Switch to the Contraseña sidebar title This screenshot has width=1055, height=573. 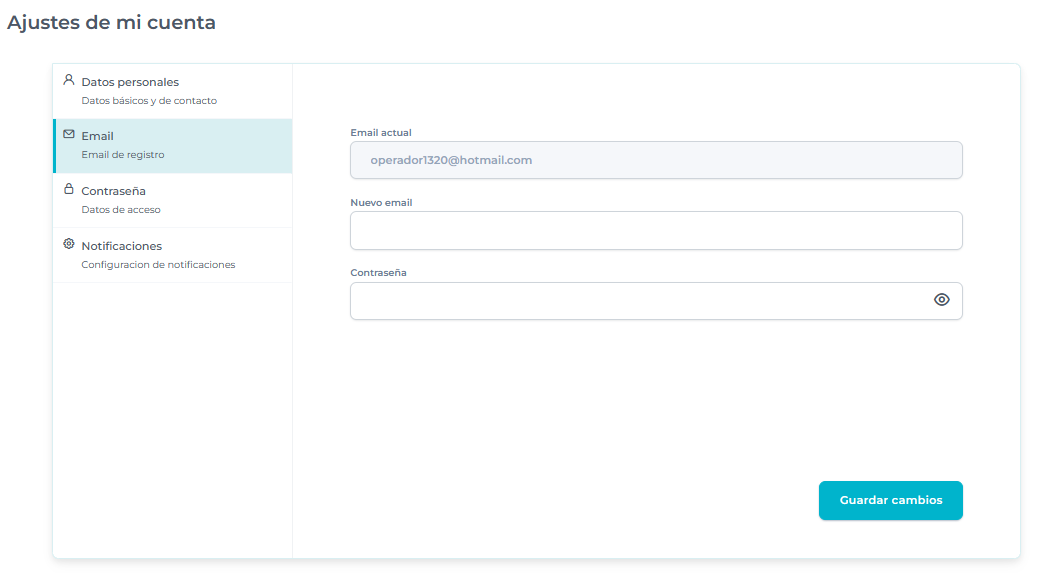click(x=113, y=191)
